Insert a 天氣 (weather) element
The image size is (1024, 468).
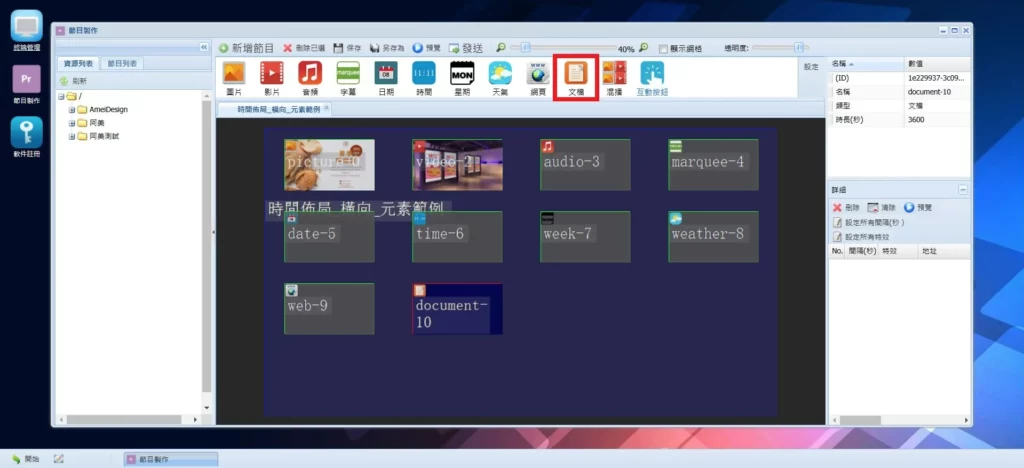click(500, 75)
